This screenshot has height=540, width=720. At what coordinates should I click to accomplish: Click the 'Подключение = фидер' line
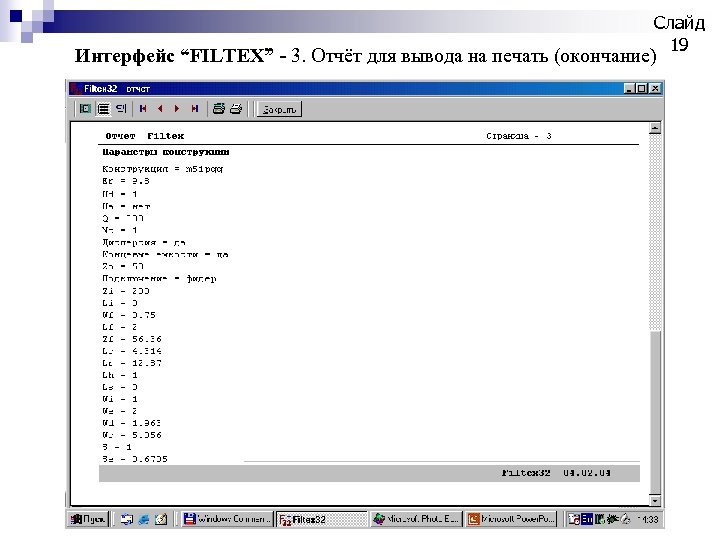point(159,279)
